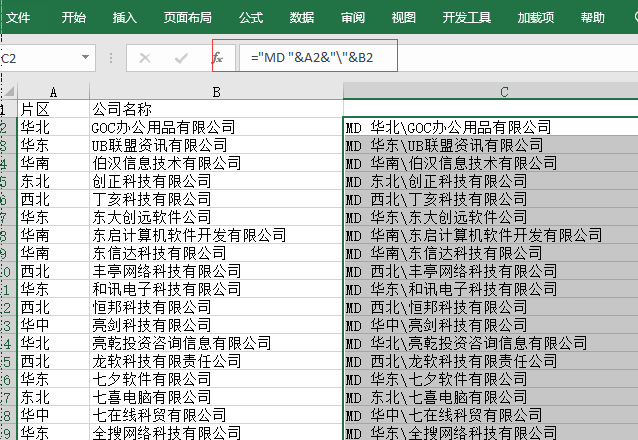
Task: Select cell UB联盟资讯有限公司 in column B
Action: (x=216, y=145)
